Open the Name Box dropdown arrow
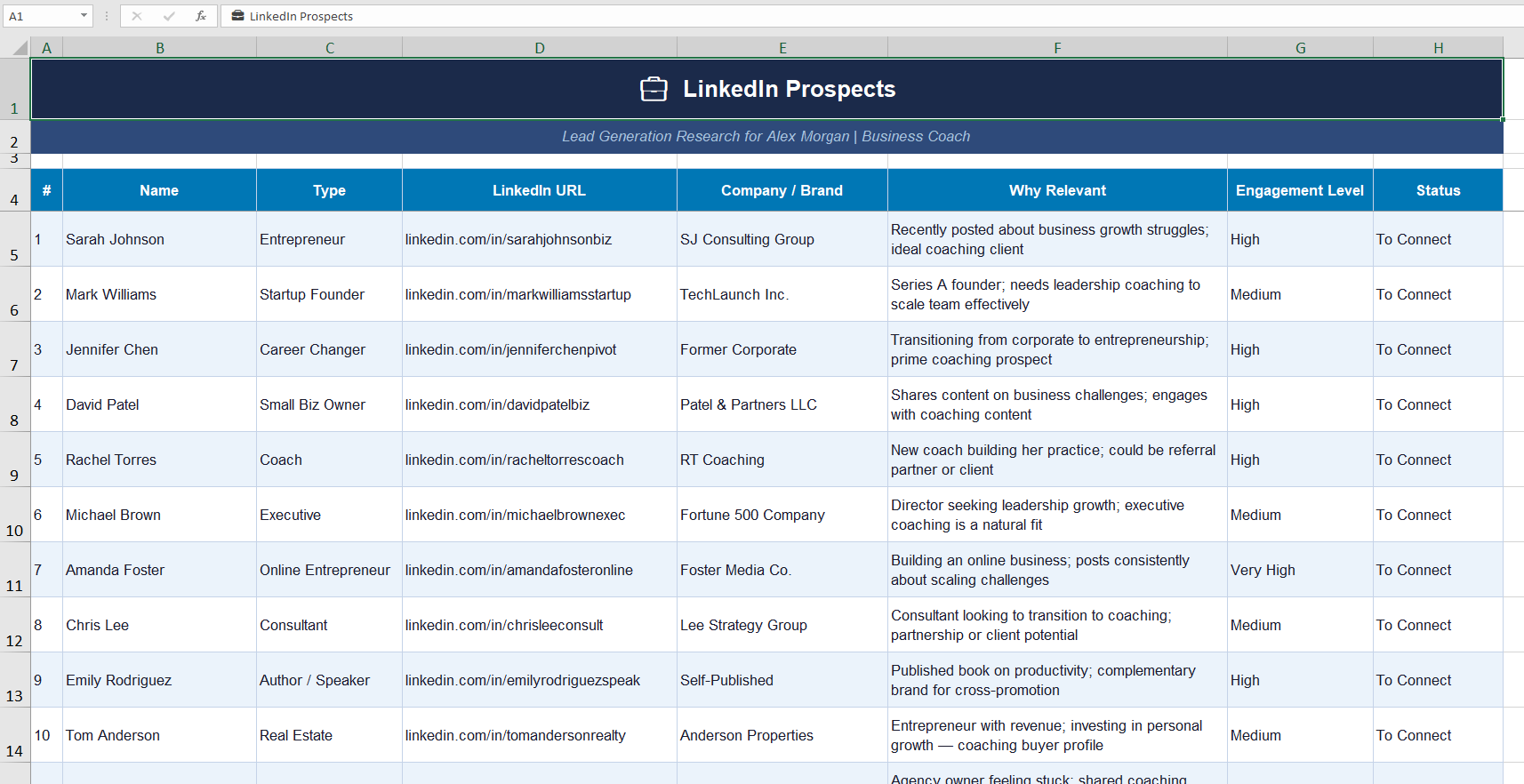The height and width of the screenshot is (784, 1524). tap(84, 16)
